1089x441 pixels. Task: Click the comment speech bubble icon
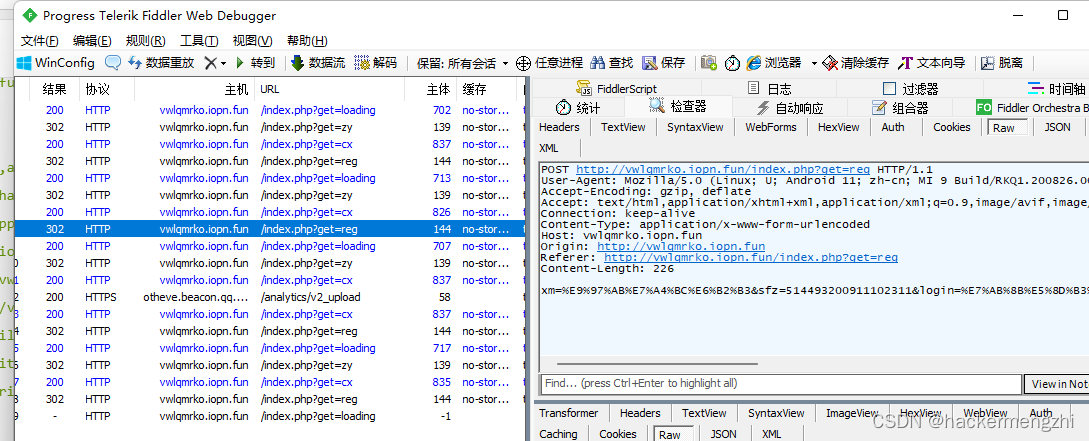click(113, 63)
